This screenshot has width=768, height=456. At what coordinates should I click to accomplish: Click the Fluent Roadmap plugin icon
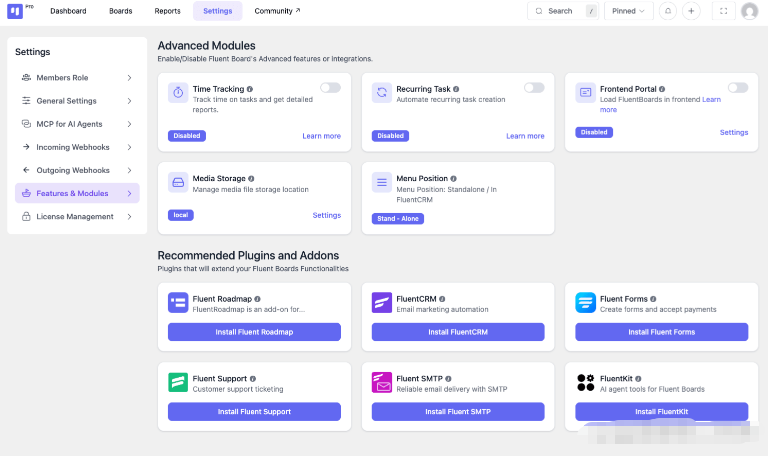click(x=178, y=303)
